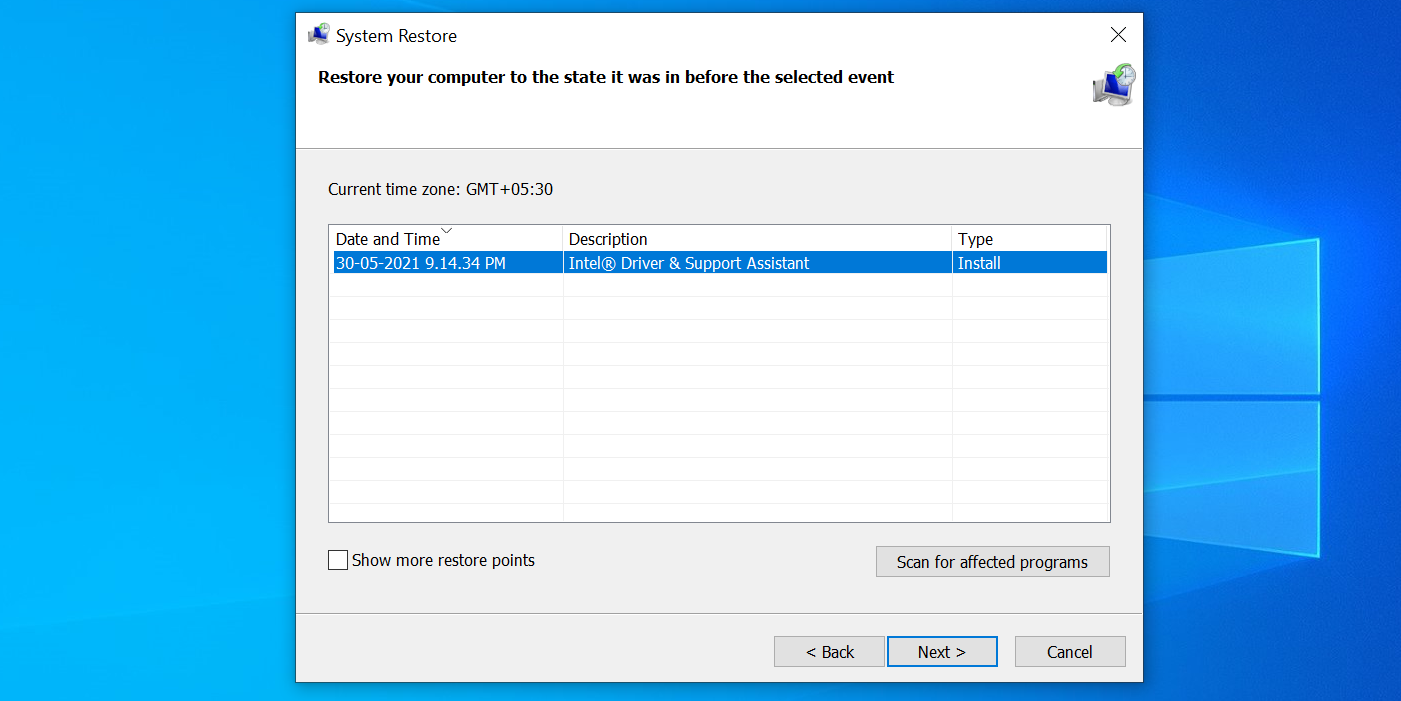Click the sort arrow on Date and Time

pos(447,230)
